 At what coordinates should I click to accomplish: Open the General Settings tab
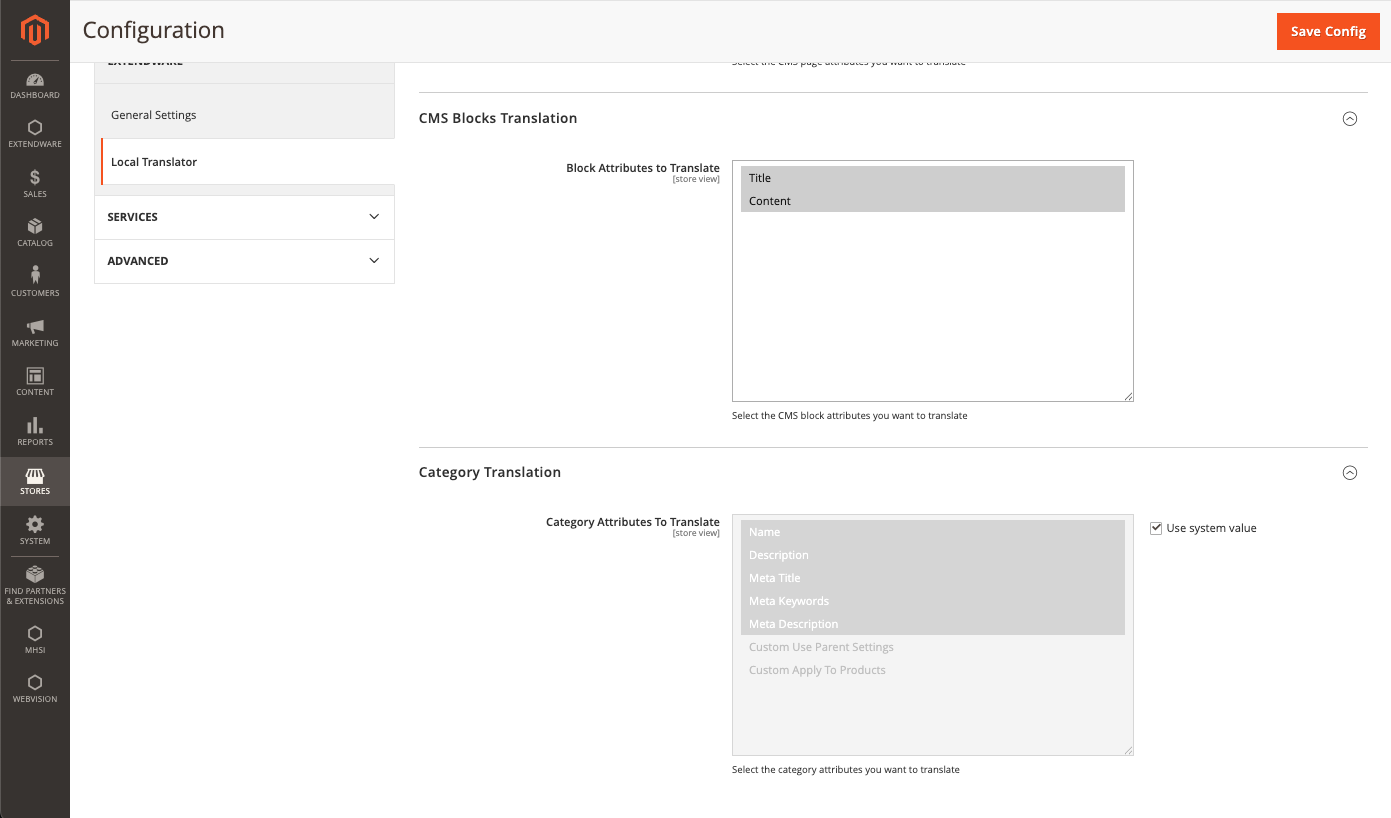point(154,115)
